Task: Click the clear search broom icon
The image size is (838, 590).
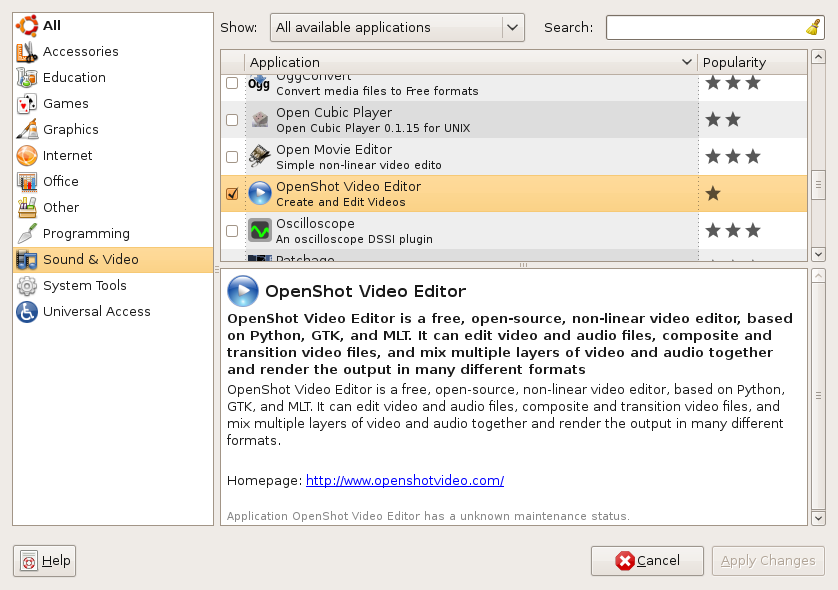Action: [x=812, y=28]
